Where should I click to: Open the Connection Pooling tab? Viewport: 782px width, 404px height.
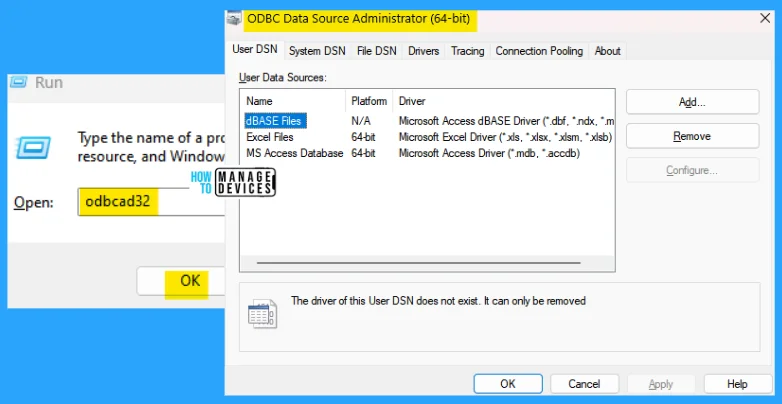[539, 51]
